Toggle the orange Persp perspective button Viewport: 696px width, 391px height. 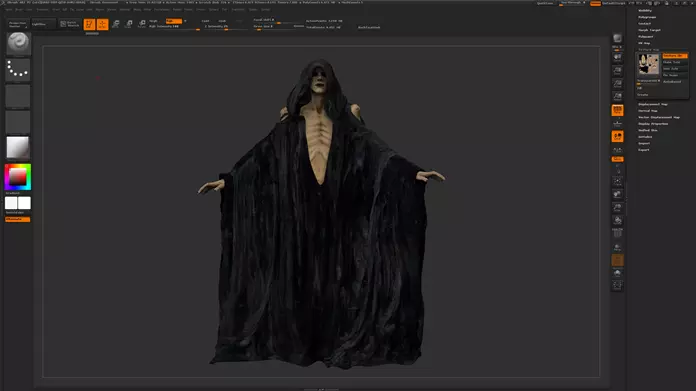point(617,110)
